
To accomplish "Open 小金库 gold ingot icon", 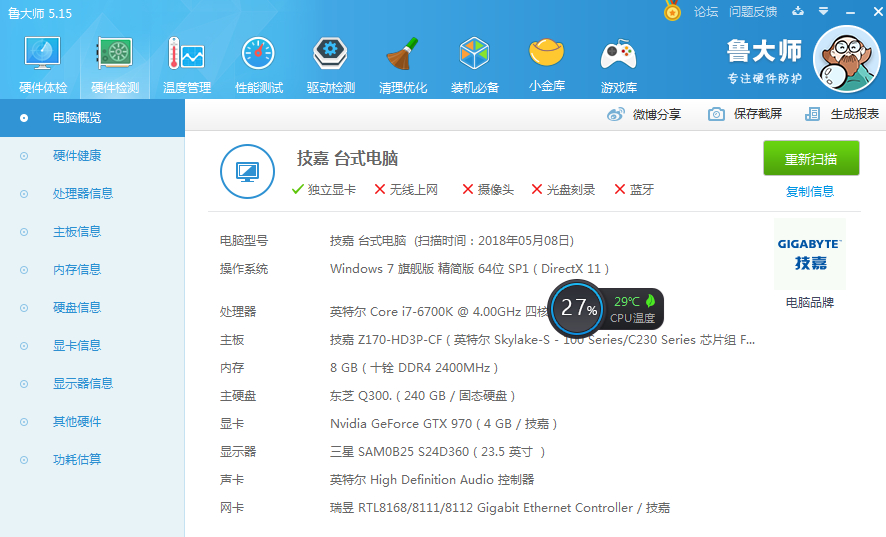I will (546, 64).
